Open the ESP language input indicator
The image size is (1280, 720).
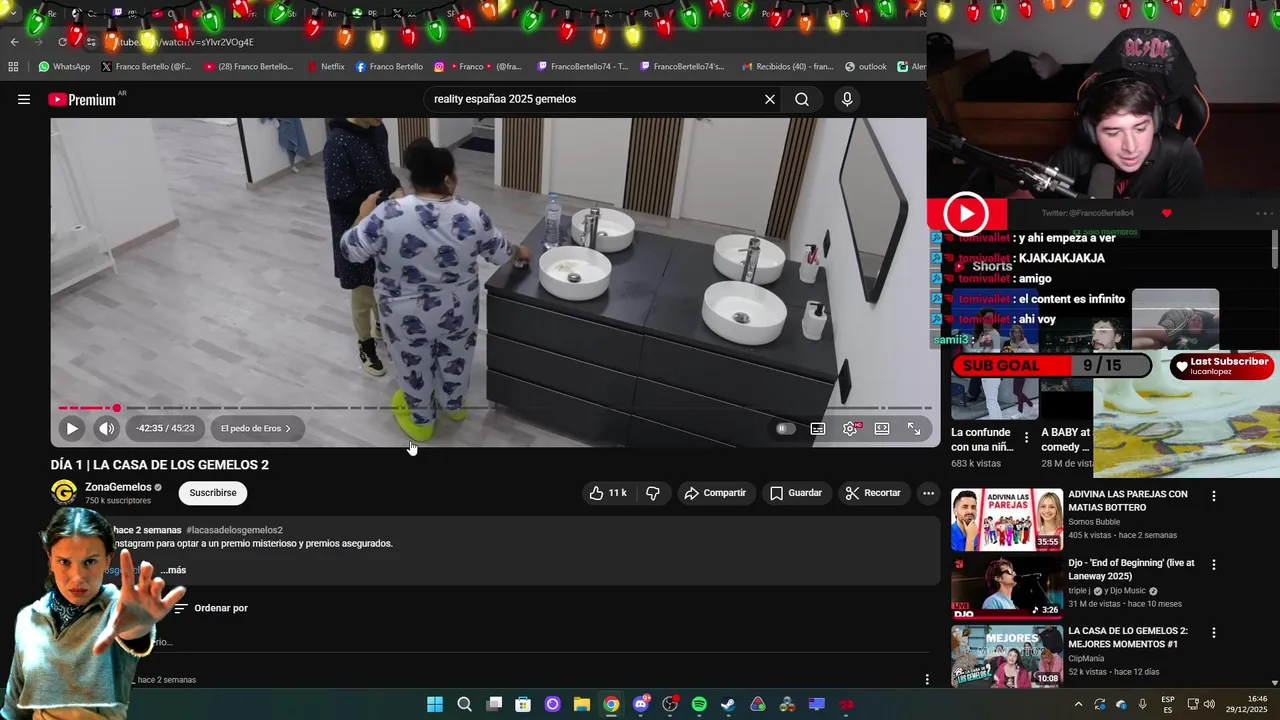click(1168, 705)
